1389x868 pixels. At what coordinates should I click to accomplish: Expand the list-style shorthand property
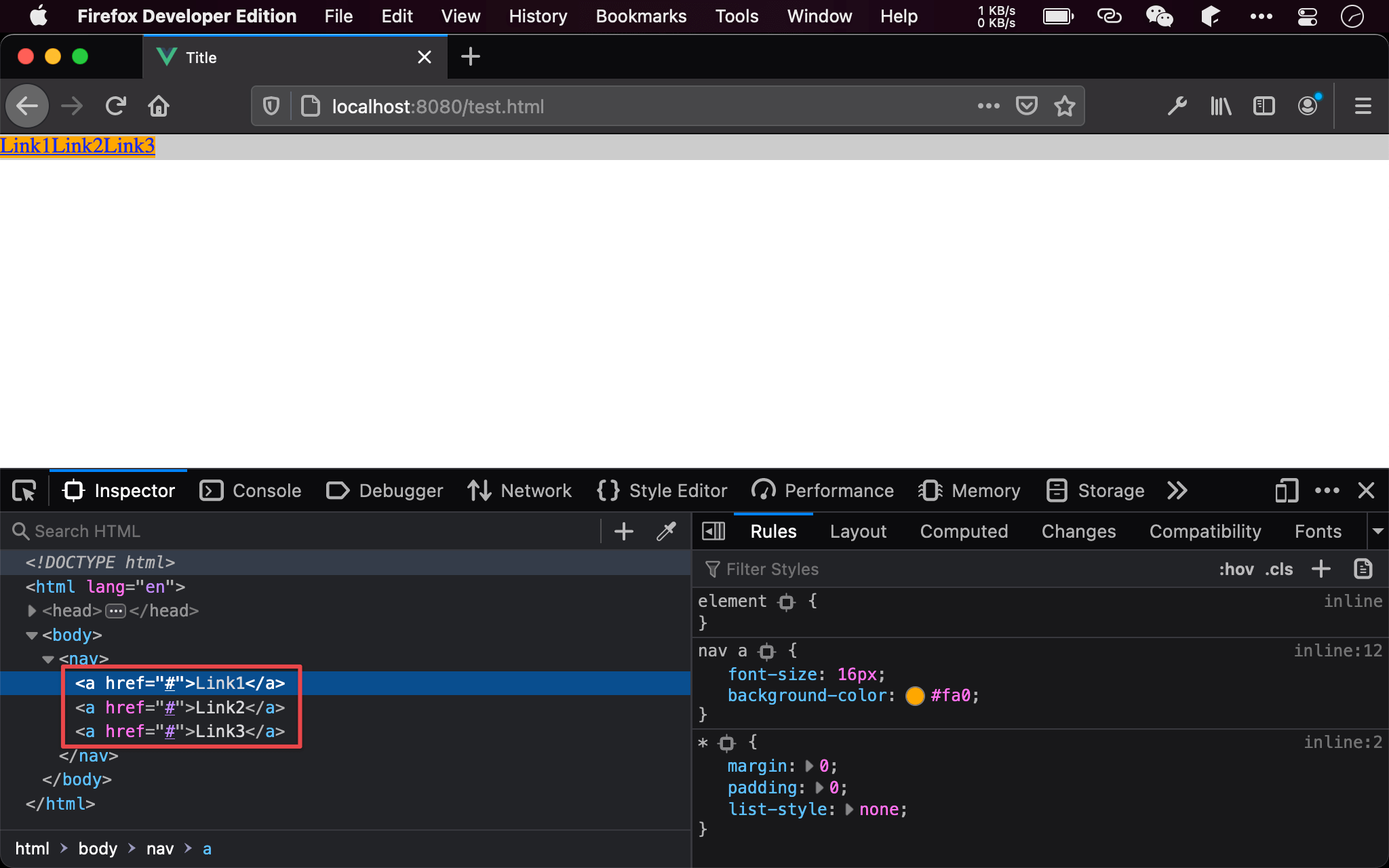[x=848, y=810]
